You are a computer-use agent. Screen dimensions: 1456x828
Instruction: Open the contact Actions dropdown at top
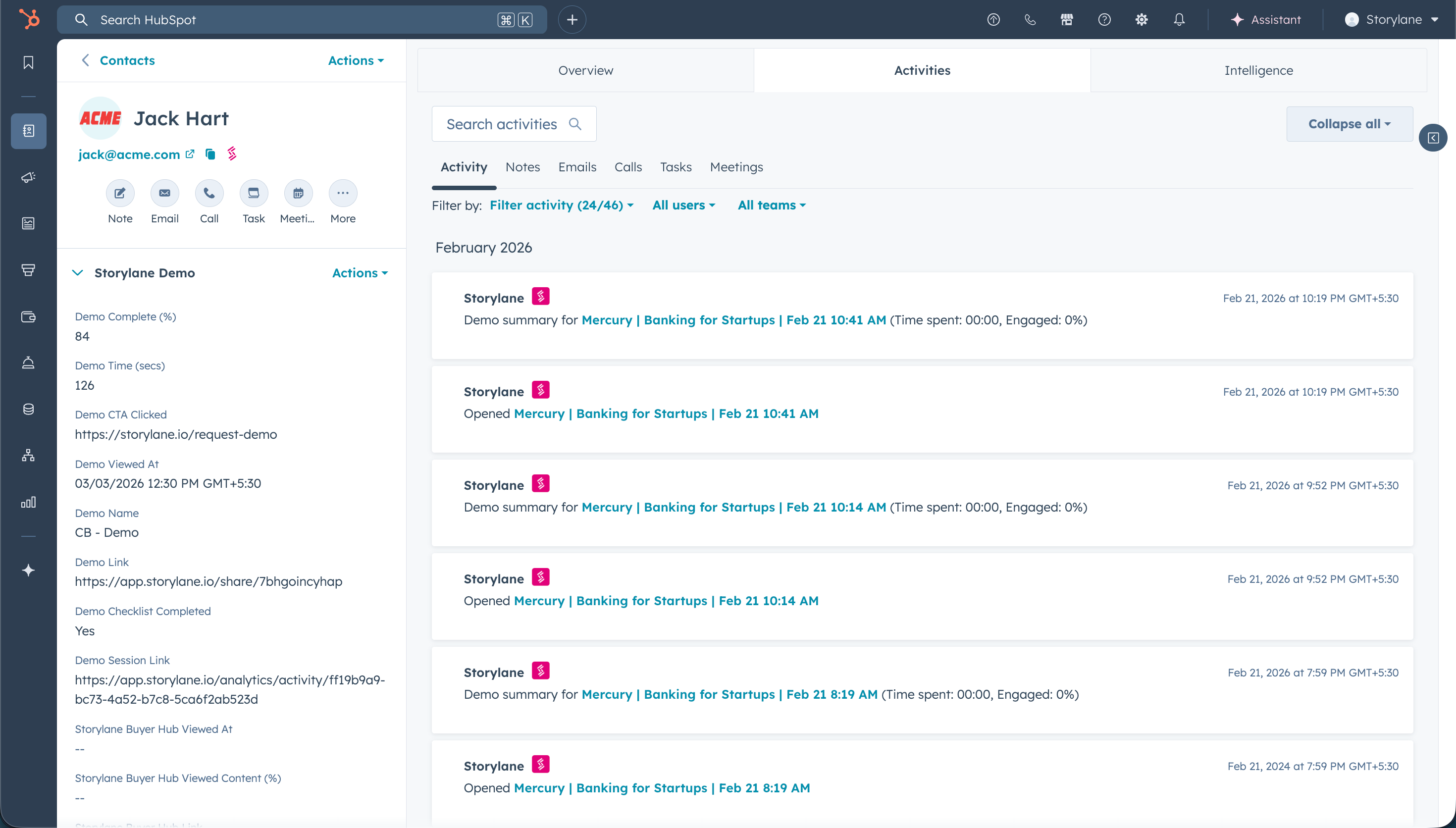tap(356, 60)
